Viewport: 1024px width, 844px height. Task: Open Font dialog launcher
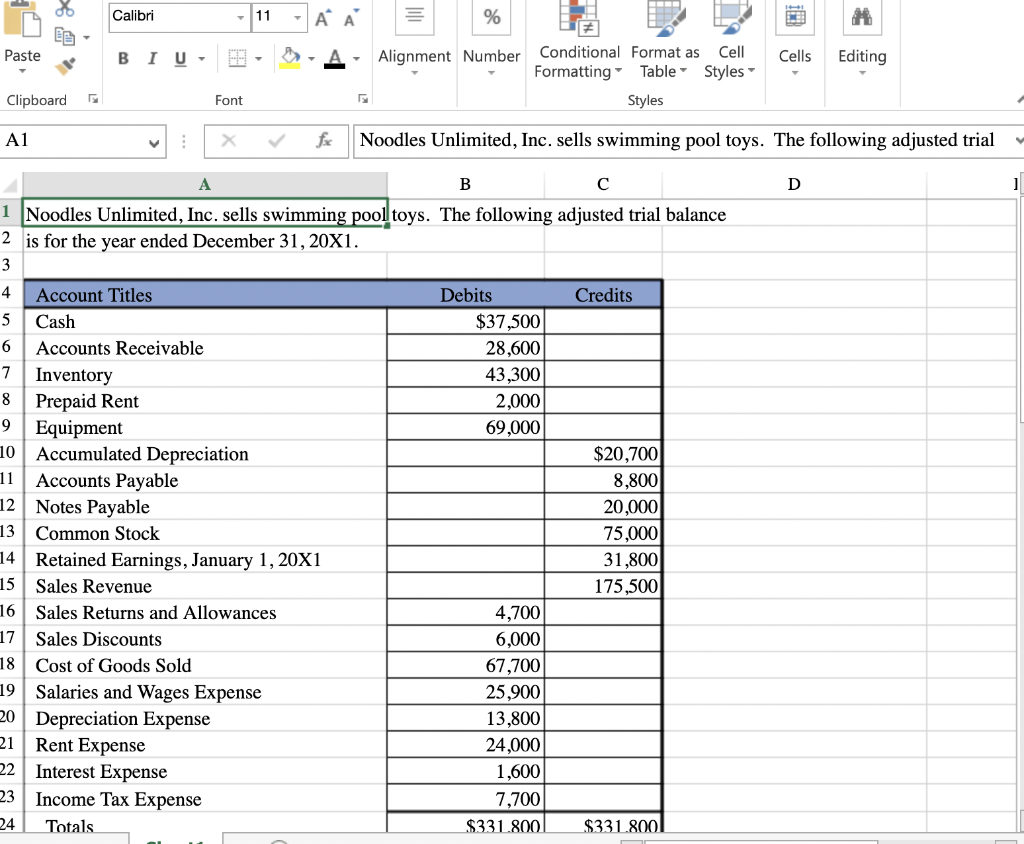pyautogui.click(x=363, y=99)
